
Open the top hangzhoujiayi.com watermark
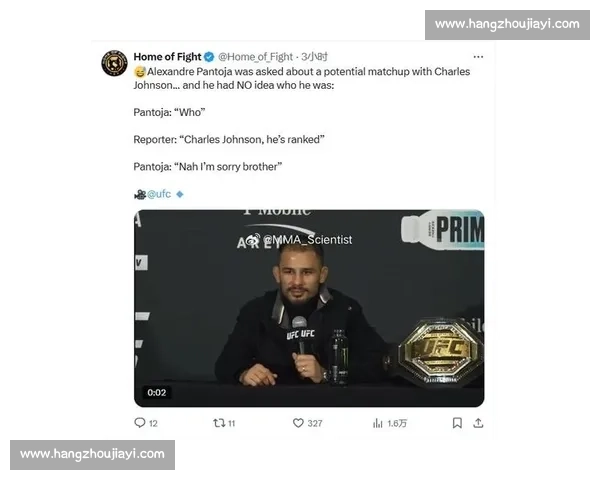507,24
